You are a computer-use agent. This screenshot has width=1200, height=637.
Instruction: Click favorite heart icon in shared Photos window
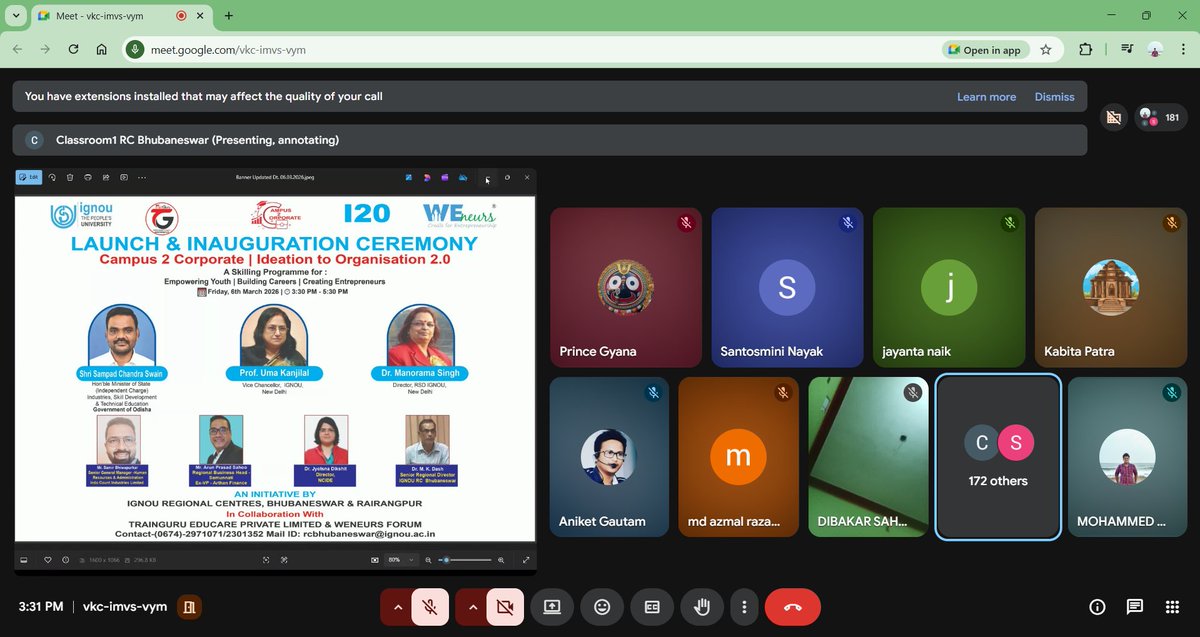coord(47,560)
